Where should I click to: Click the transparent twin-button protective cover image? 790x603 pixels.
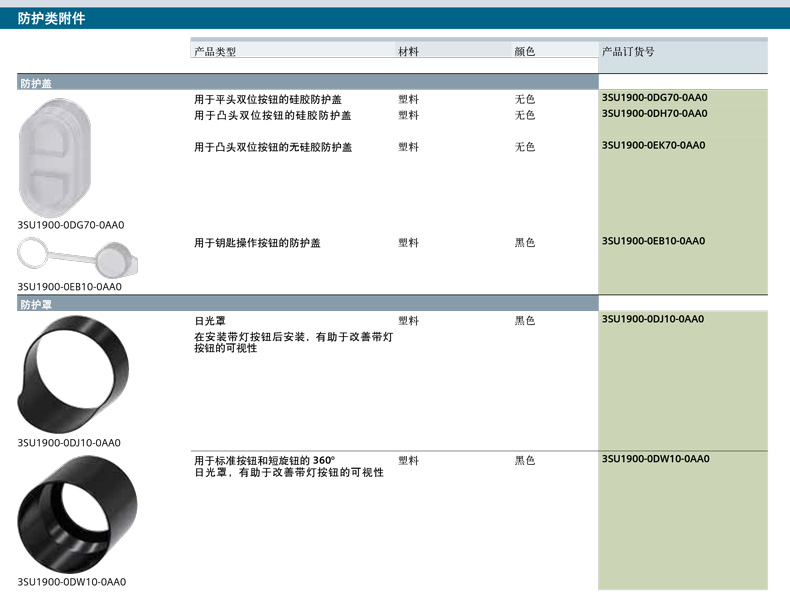(55, 155)
